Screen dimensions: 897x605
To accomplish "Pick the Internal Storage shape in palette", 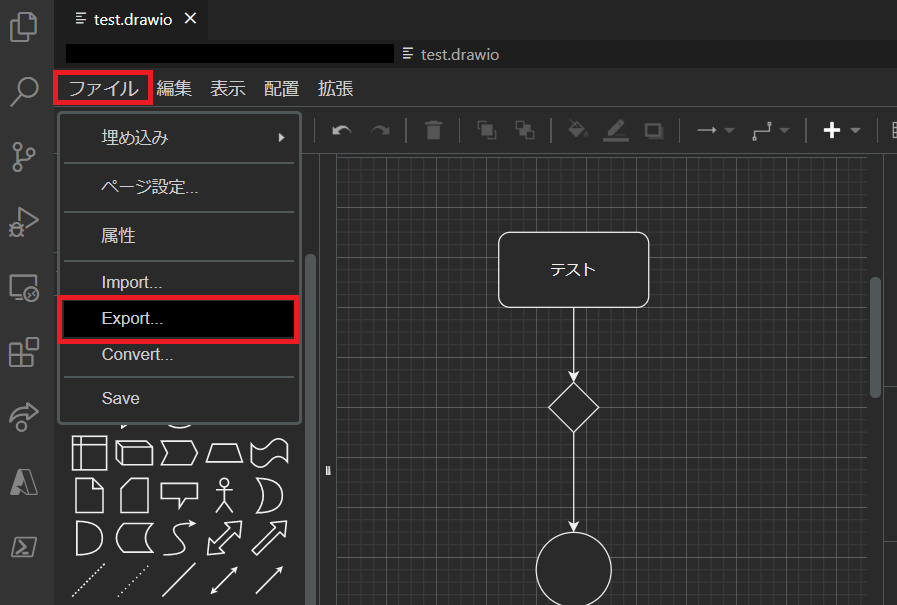I will pos(89,453).
